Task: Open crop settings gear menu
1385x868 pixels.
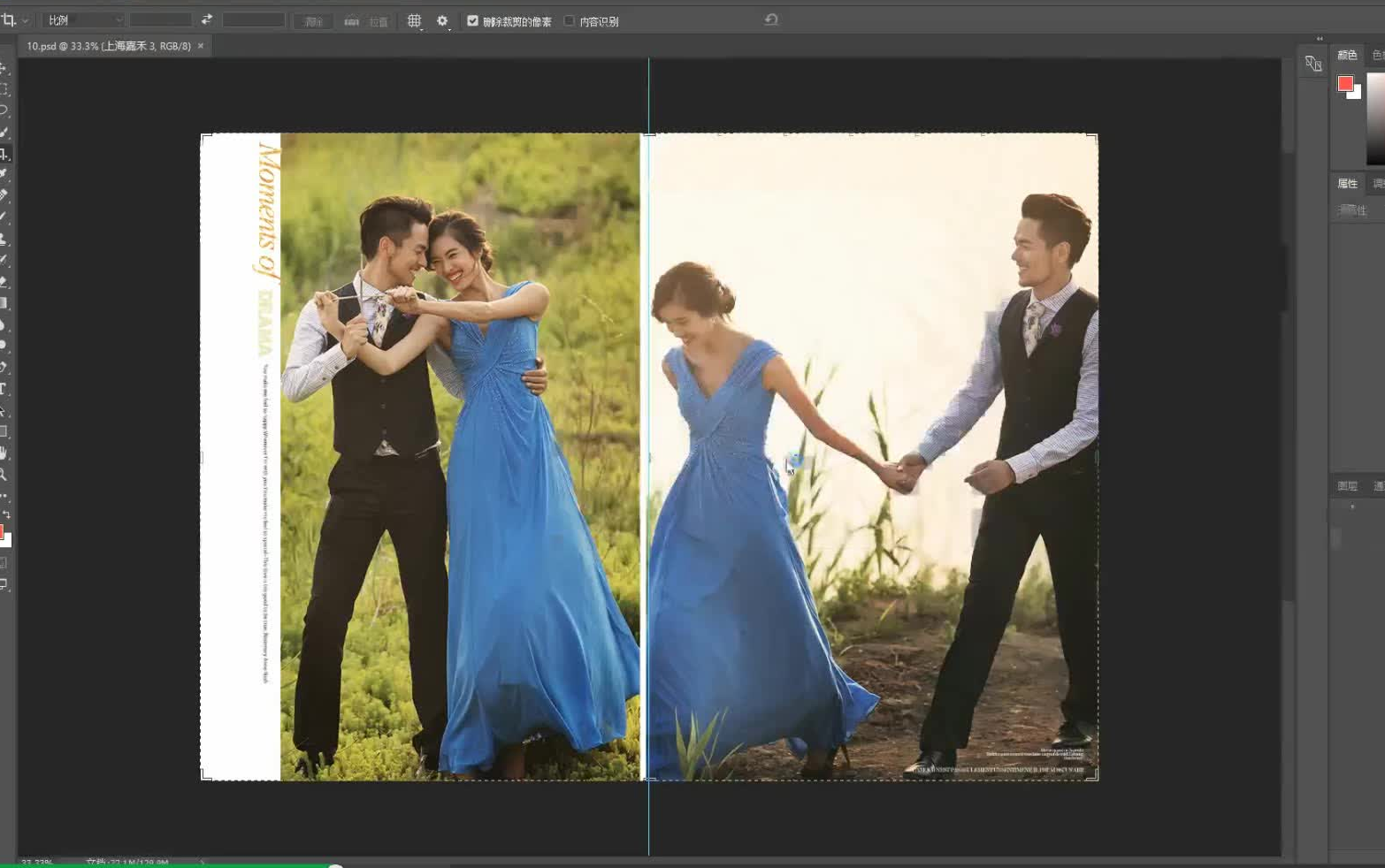Action: pos(443,21)
